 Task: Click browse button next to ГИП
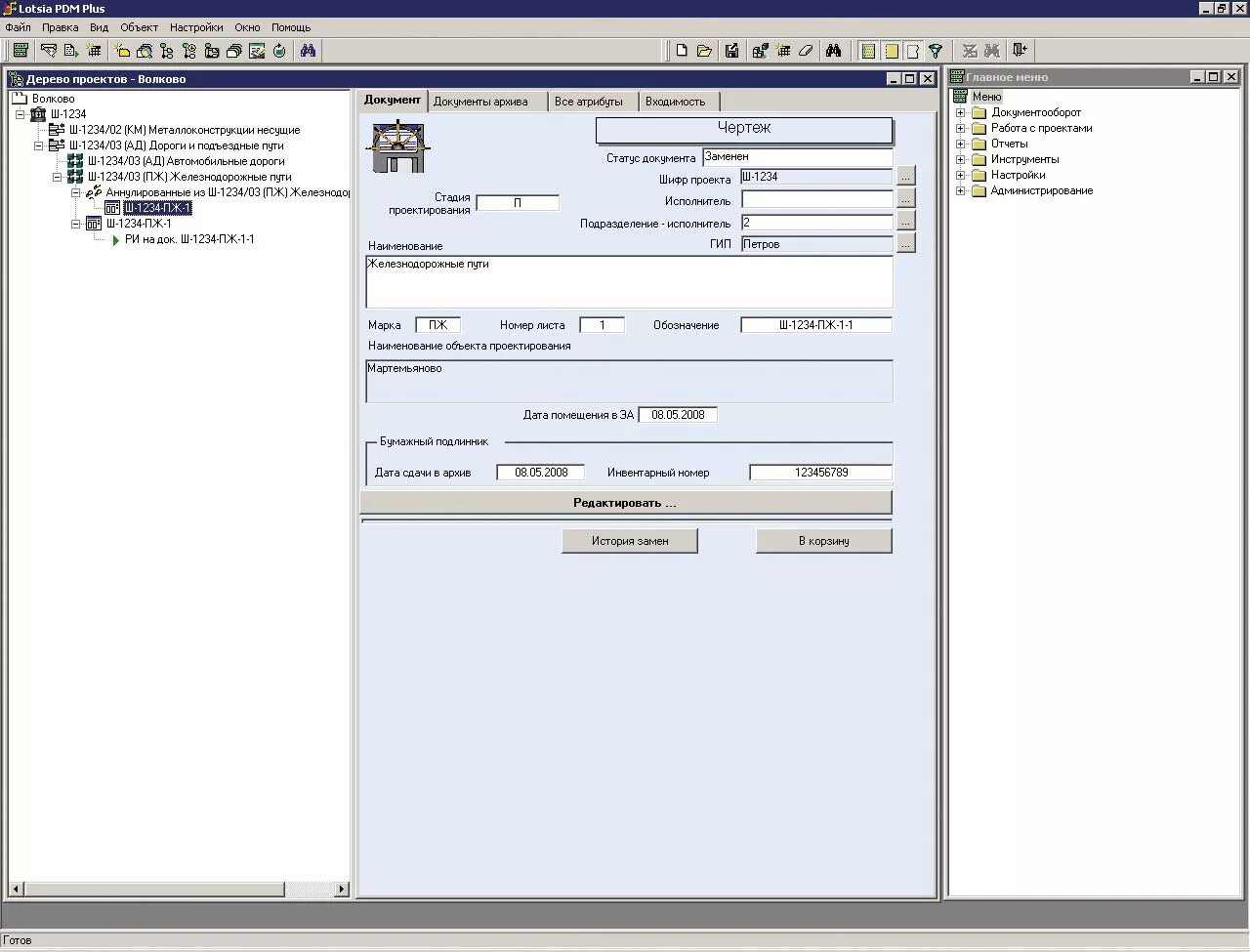906,244
